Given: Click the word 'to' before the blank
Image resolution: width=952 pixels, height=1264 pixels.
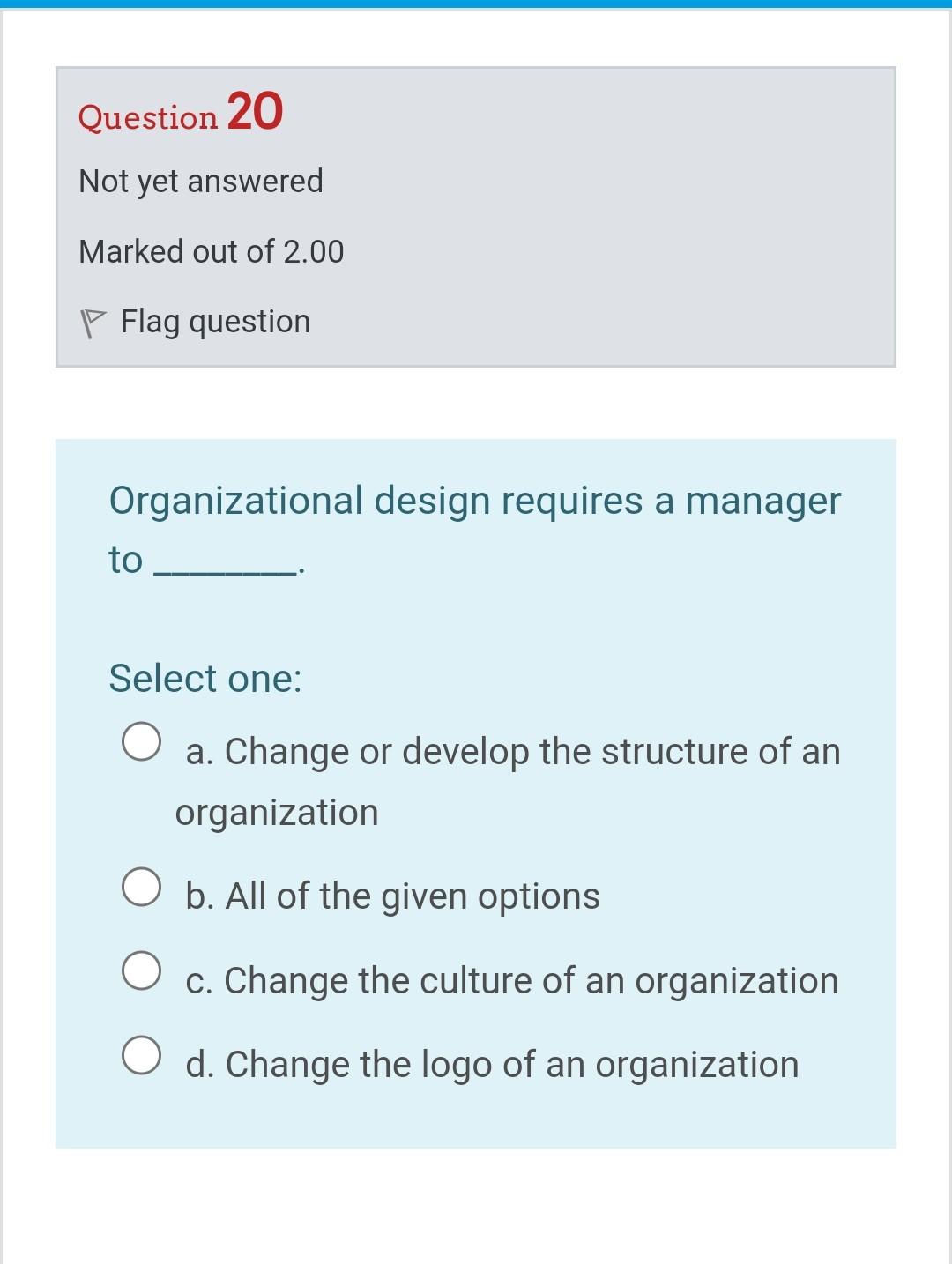Looking at the screenshot, I should pos(125,561).
